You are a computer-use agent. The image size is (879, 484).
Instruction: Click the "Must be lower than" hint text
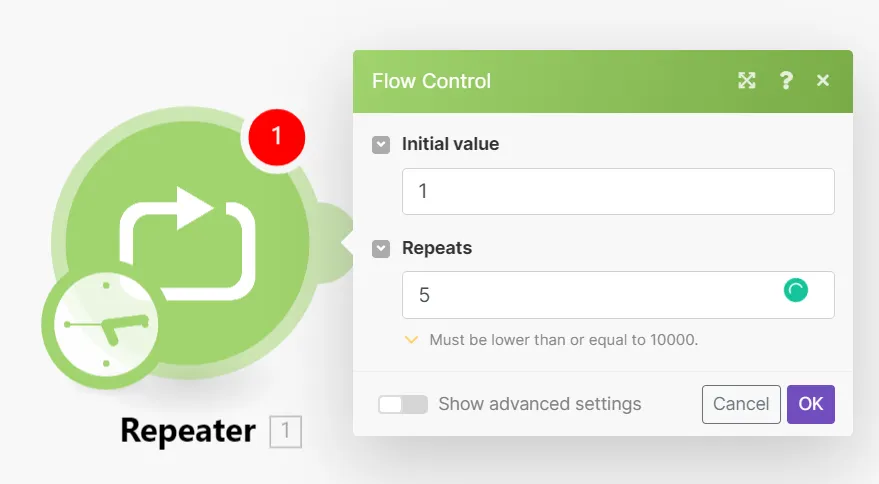563,340
